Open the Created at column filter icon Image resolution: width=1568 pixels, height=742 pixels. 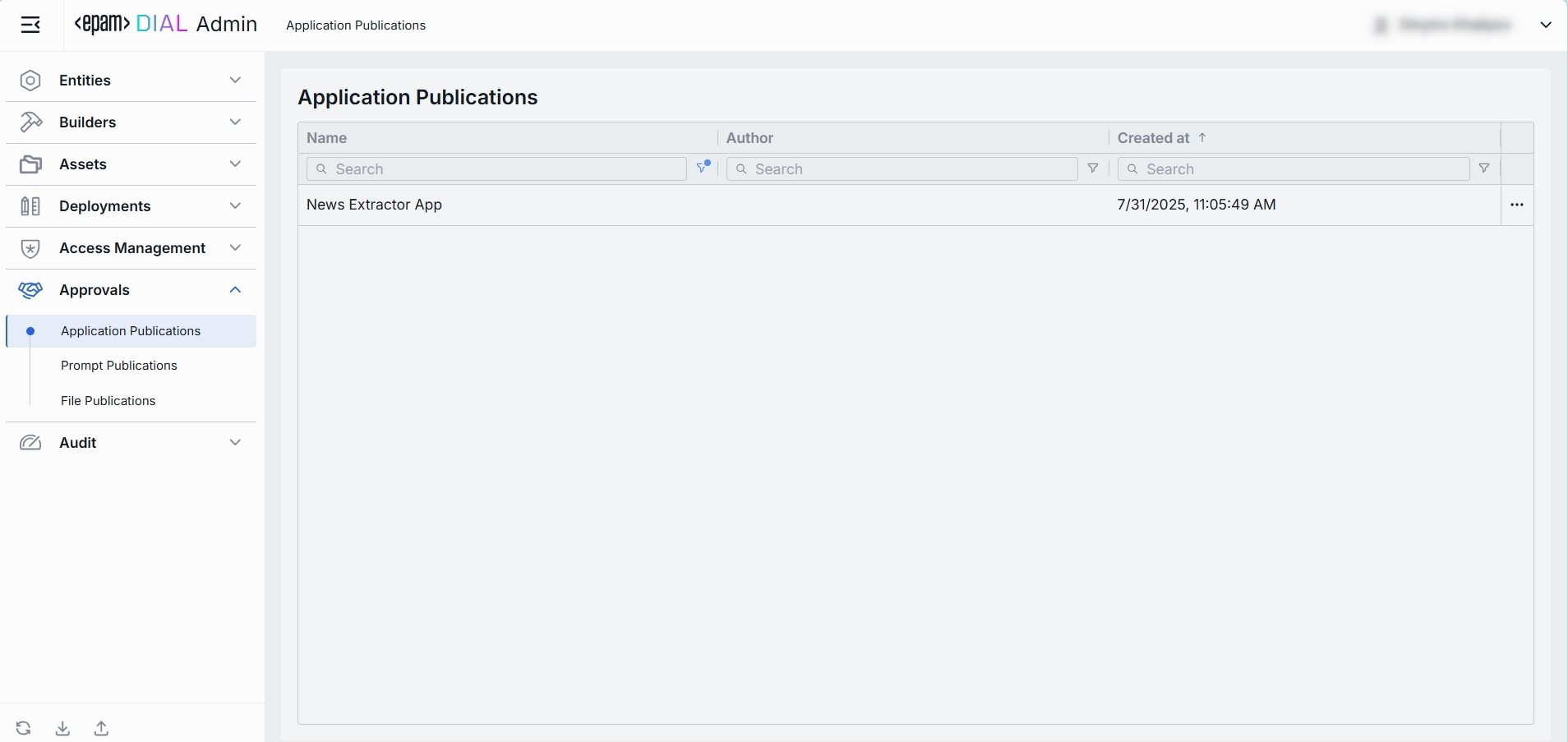point(1484,168)
